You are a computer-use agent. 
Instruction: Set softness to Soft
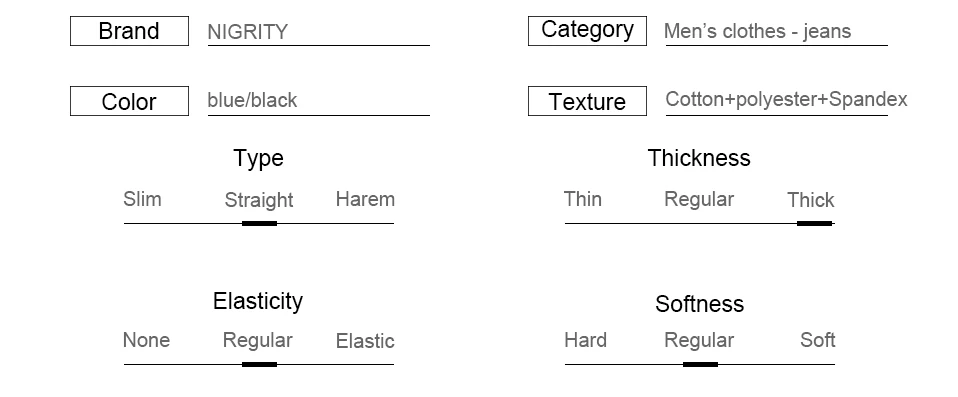pyautogui.click(x=817, y=340)
